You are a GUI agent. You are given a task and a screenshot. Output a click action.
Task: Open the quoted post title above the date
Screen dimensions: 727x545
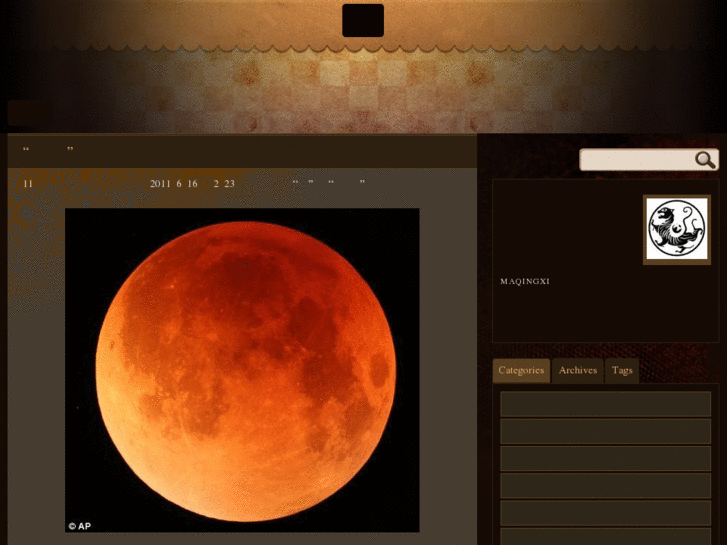tap(48, 150)
